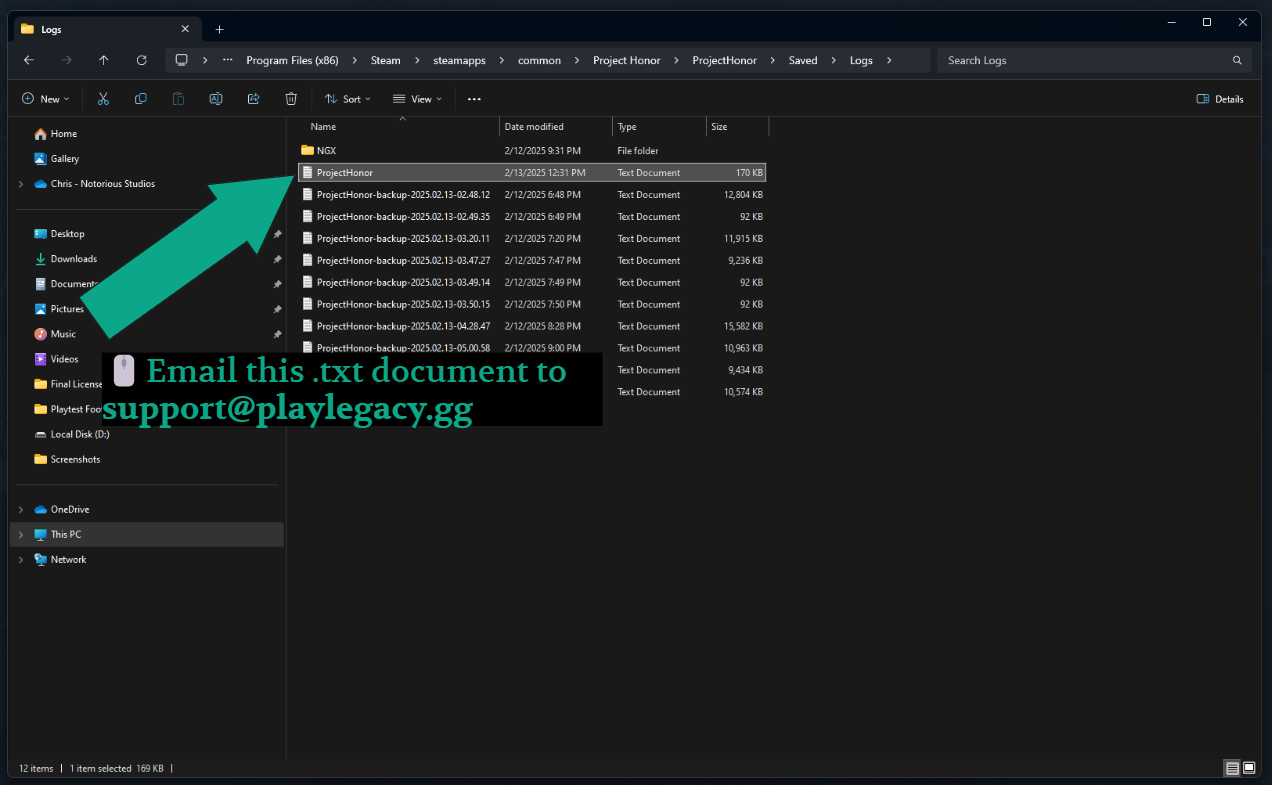Click the Logs tab title
Viewport: 1272px width, 785px height.
(x=51, y=29)
